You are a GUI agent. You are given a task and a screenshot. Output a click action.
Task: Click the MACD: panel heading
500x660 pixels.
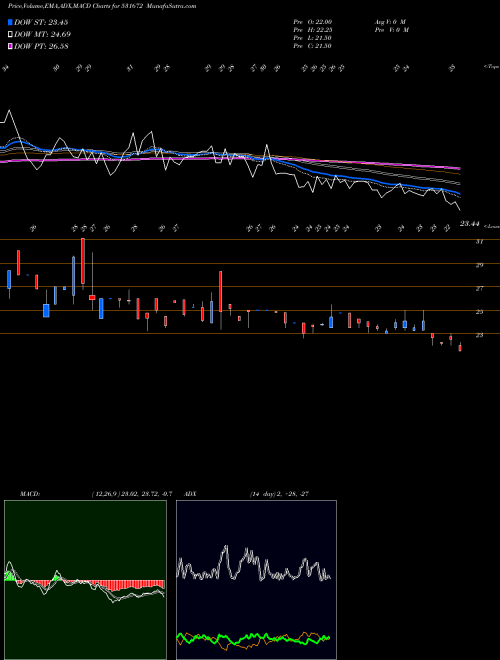[x=30, y=494]
